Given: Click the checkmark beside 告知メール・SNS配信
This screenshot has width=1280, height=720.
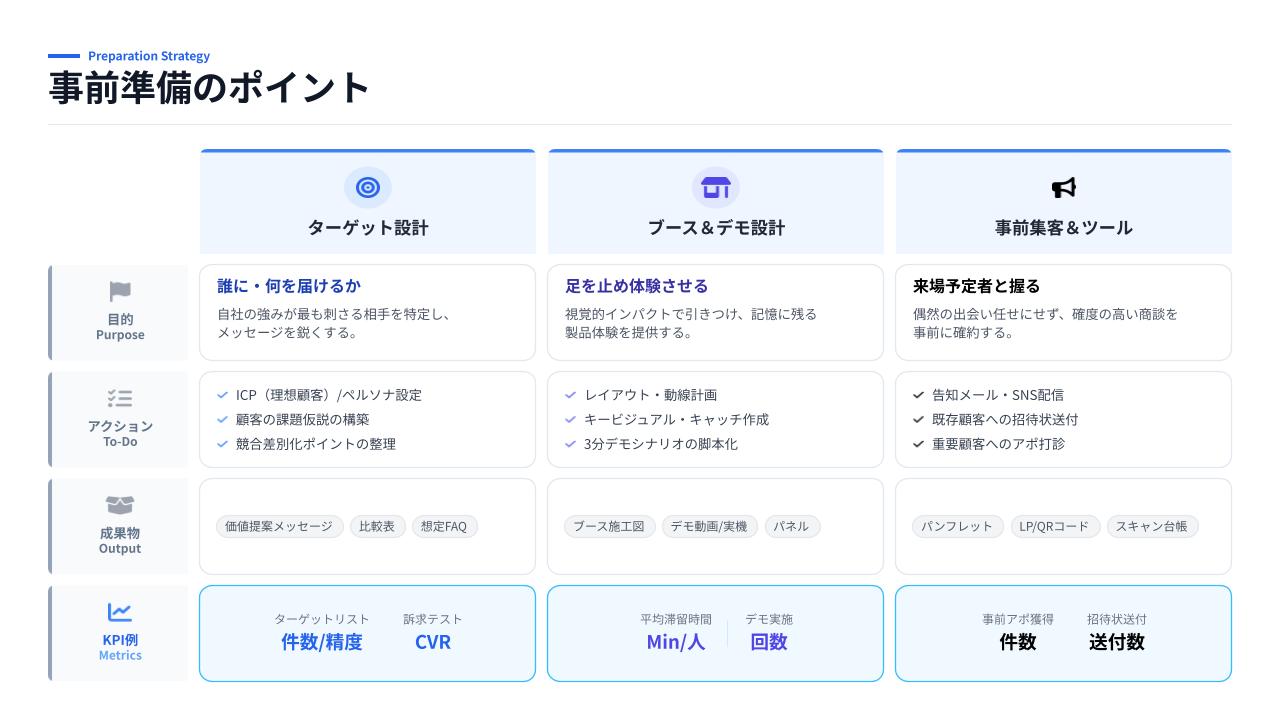Looking at the screenshot, I should click(918, 395).
